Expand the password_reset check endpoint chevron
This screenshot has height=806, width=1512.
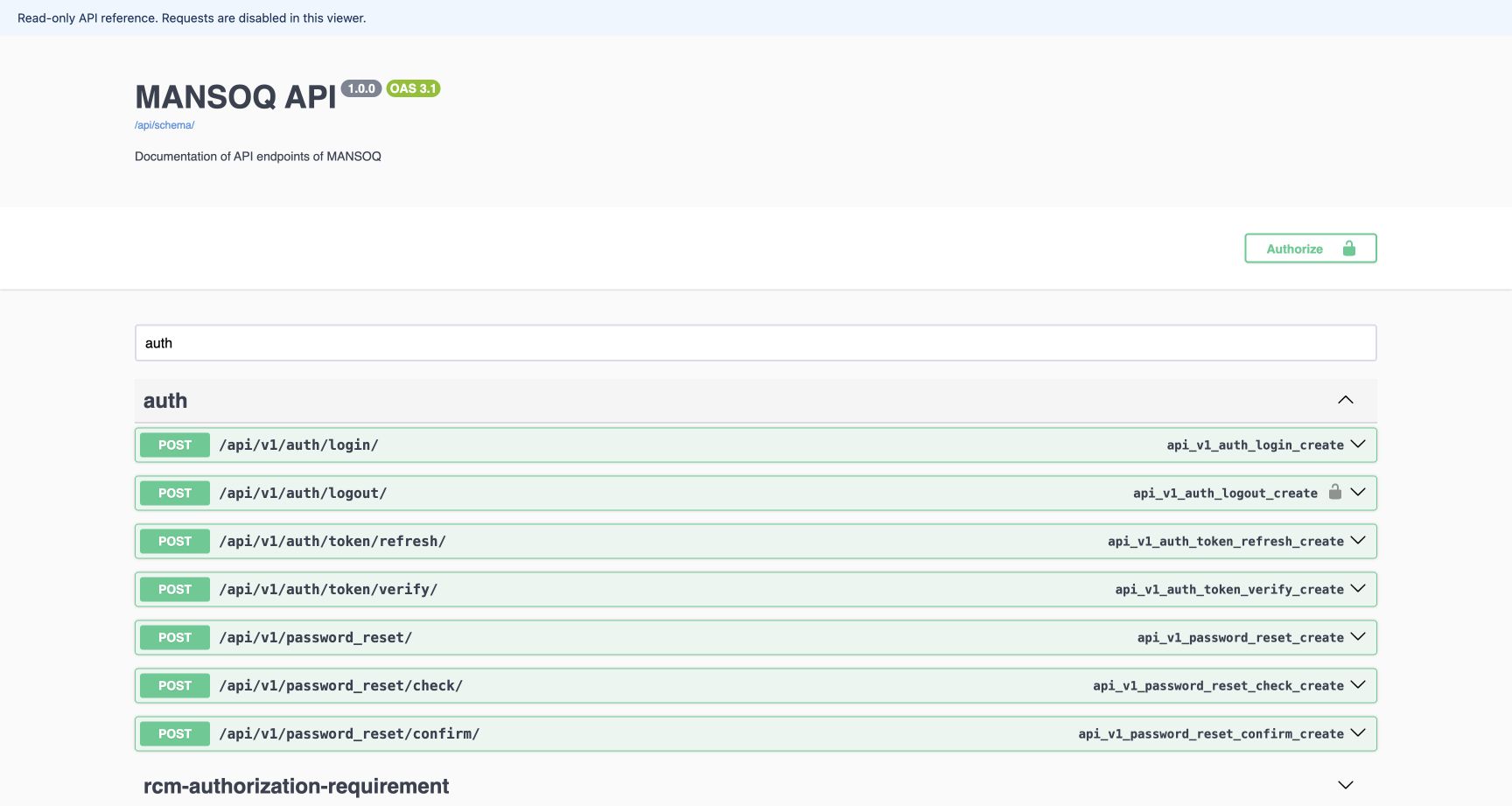pyautogui.click(x=1358, y=685)
